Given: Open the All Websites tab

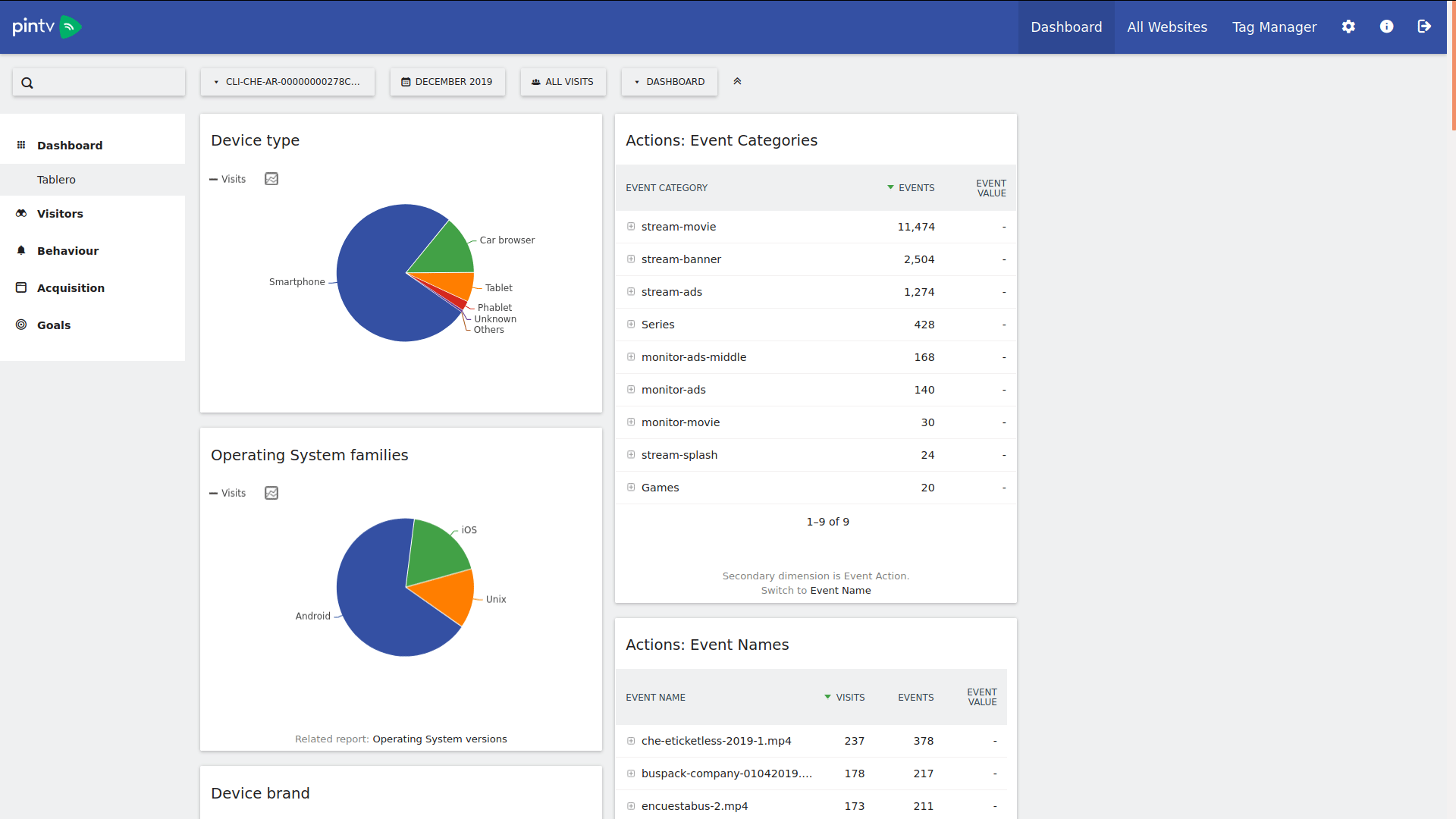Looking at the screenshot, I should 1166,27.
